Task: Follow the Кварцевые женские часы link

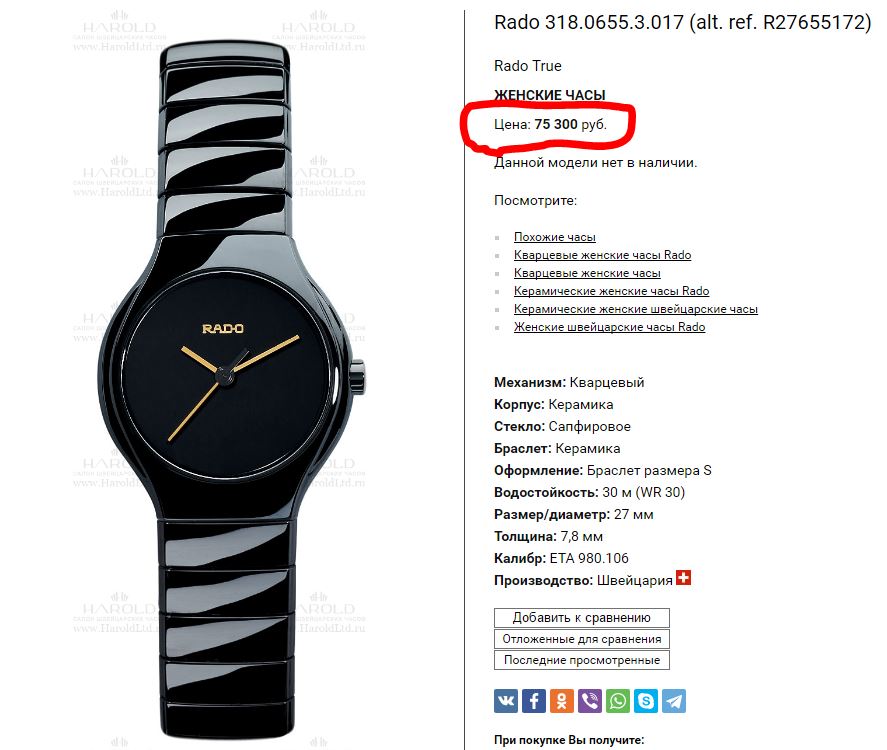Action: pos(587,273)
